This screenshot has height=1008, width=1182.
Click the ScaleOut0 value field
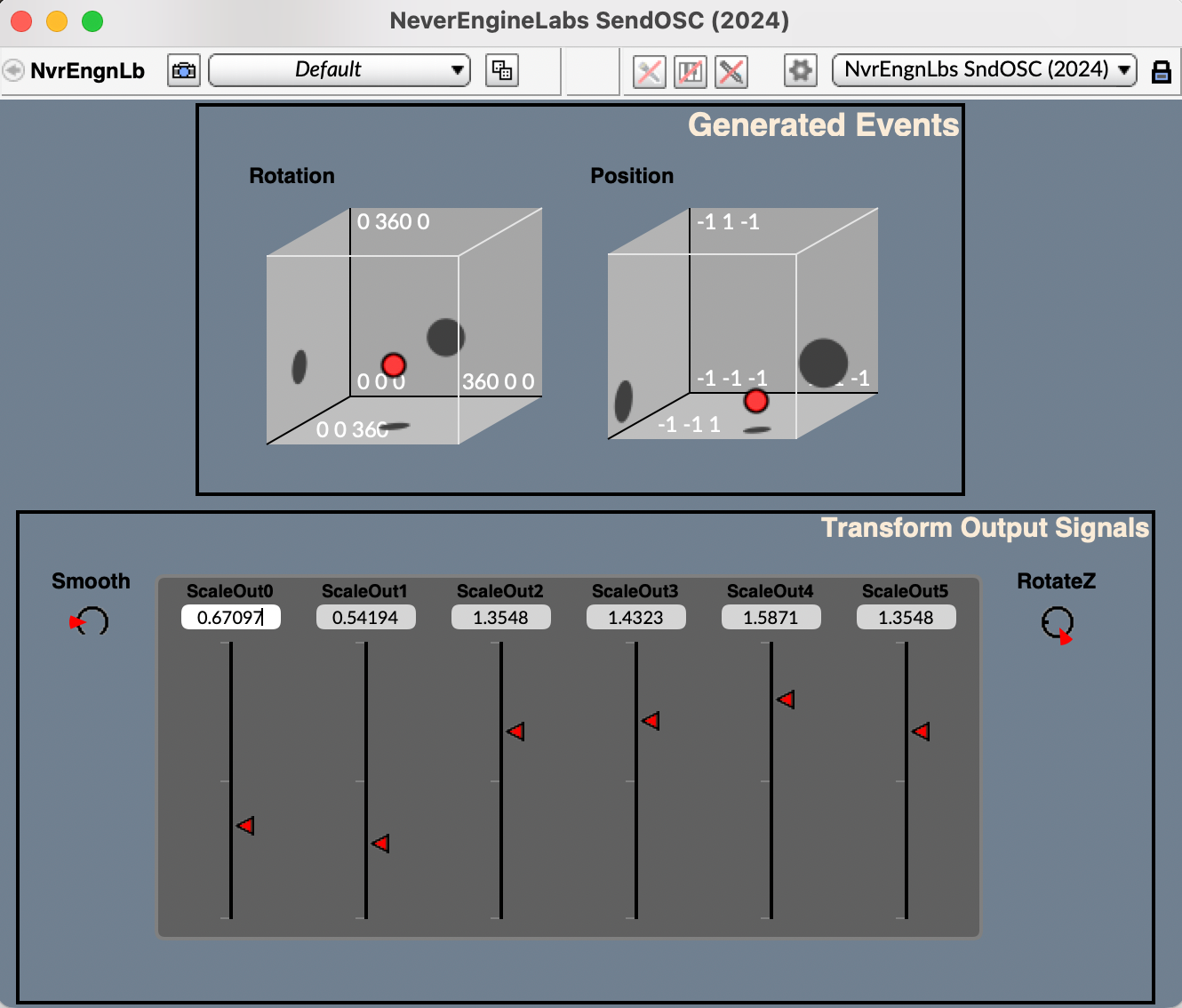coord(230,617)
